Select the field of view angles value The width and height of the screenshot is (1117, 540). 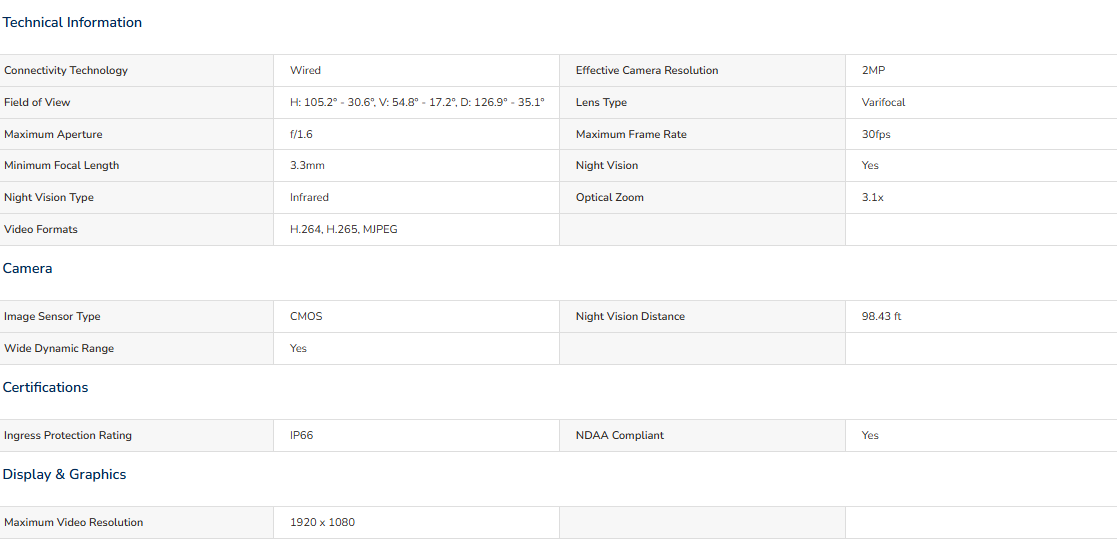point(417,103)
